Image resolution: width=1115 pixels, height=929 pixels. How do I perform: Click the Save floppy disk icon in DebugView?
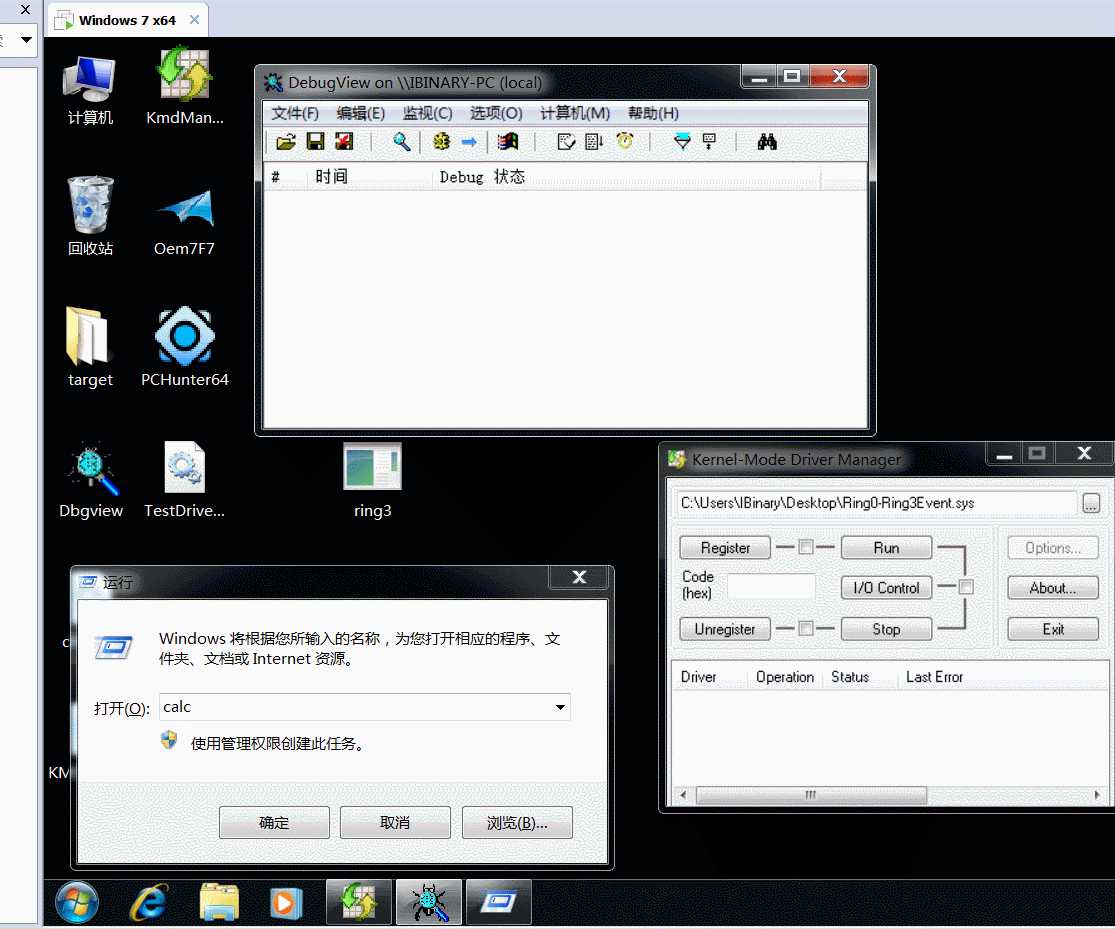tap(315, 142)
